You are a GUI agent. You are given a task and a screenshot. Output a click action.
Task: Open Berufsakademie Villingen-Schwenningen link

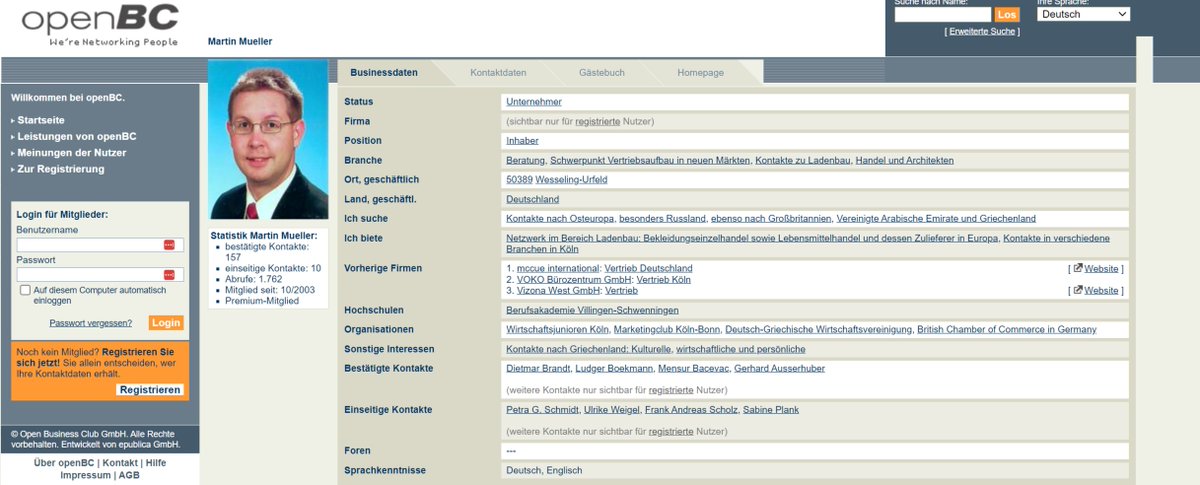pyautogui.click(x=593, y=310)
